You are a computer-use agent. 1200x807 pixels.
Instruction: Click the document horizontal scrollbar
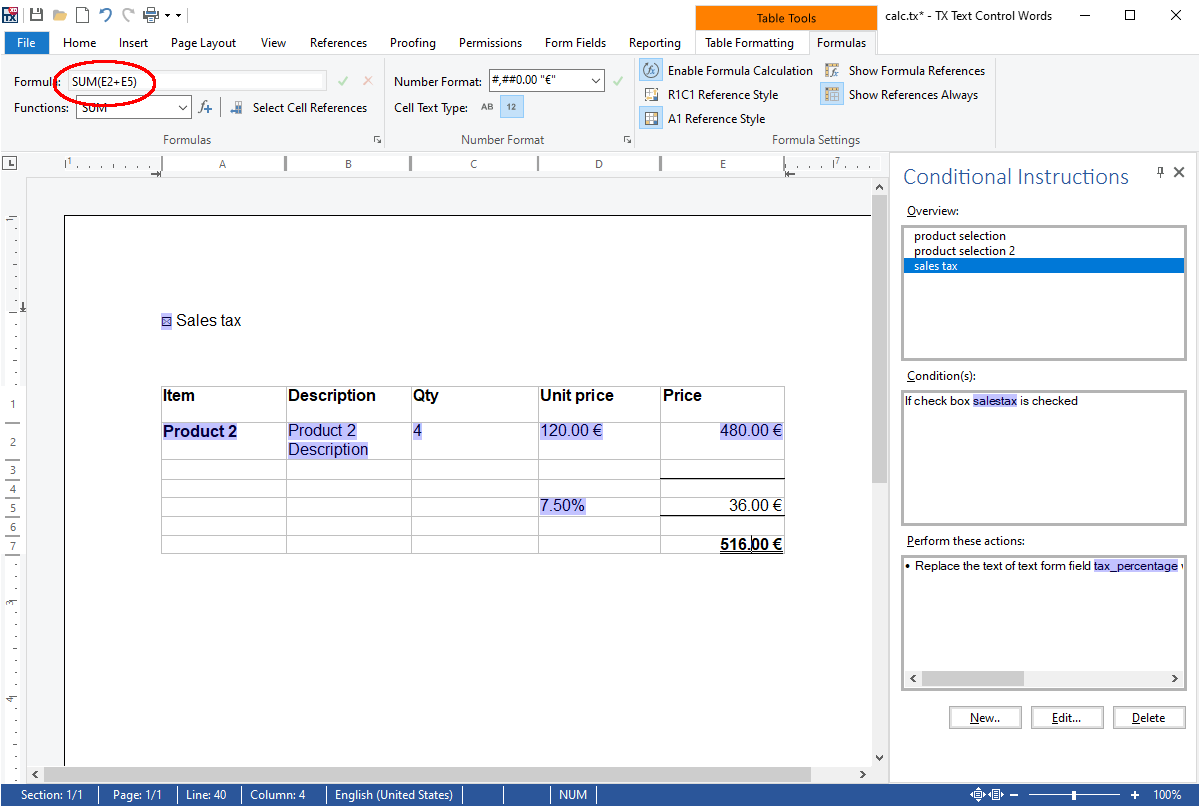point(428,775)
